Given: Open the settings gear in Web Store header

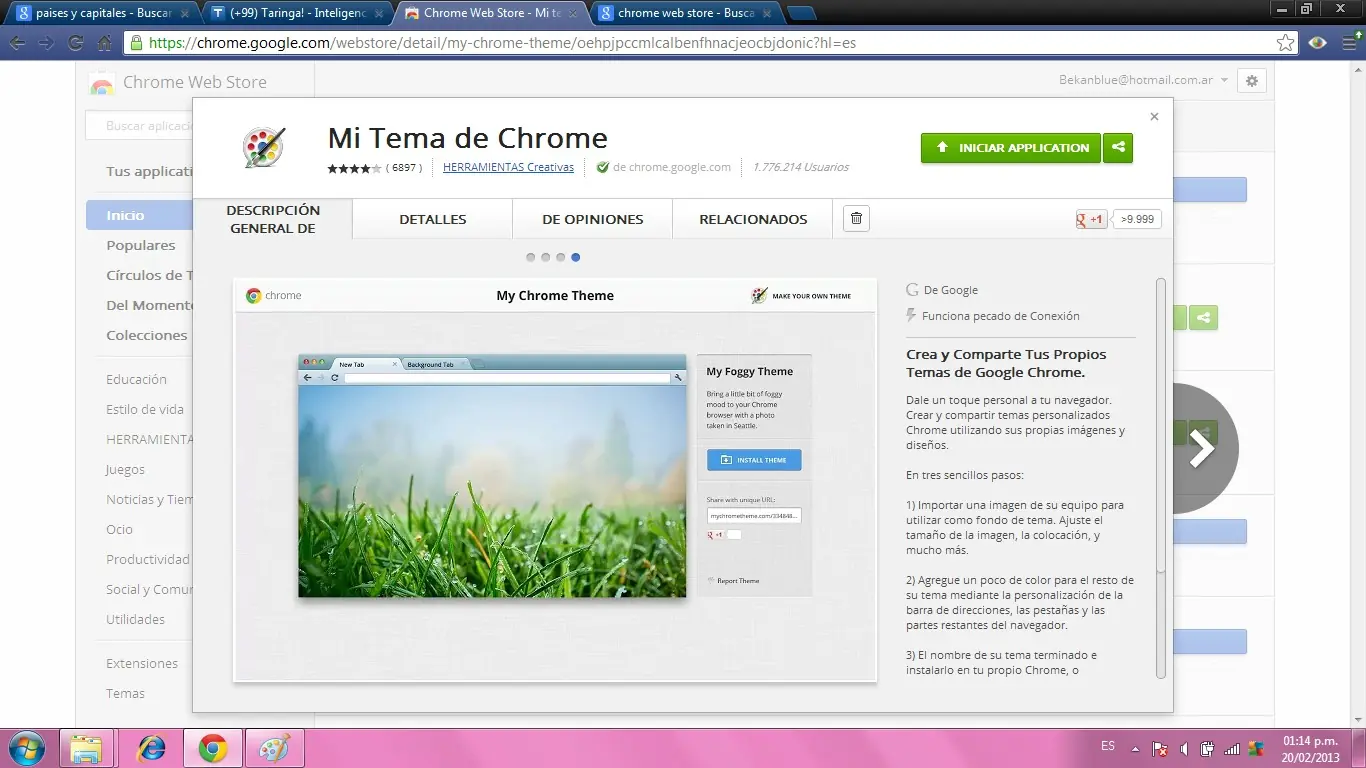Looking at the screenshot, I should (x=1251, y=81).
